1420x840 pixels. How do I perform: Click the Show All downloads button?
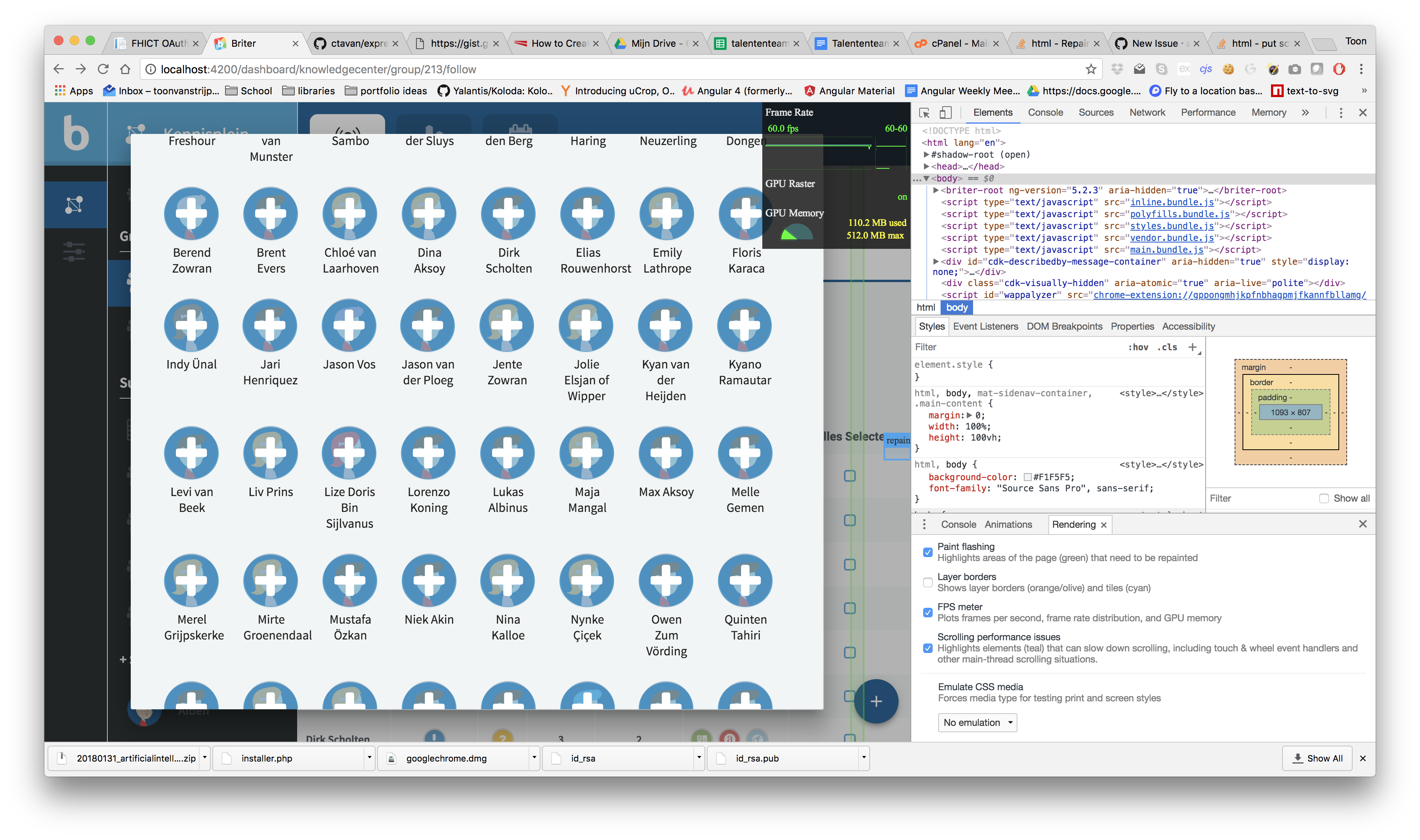1317,758
